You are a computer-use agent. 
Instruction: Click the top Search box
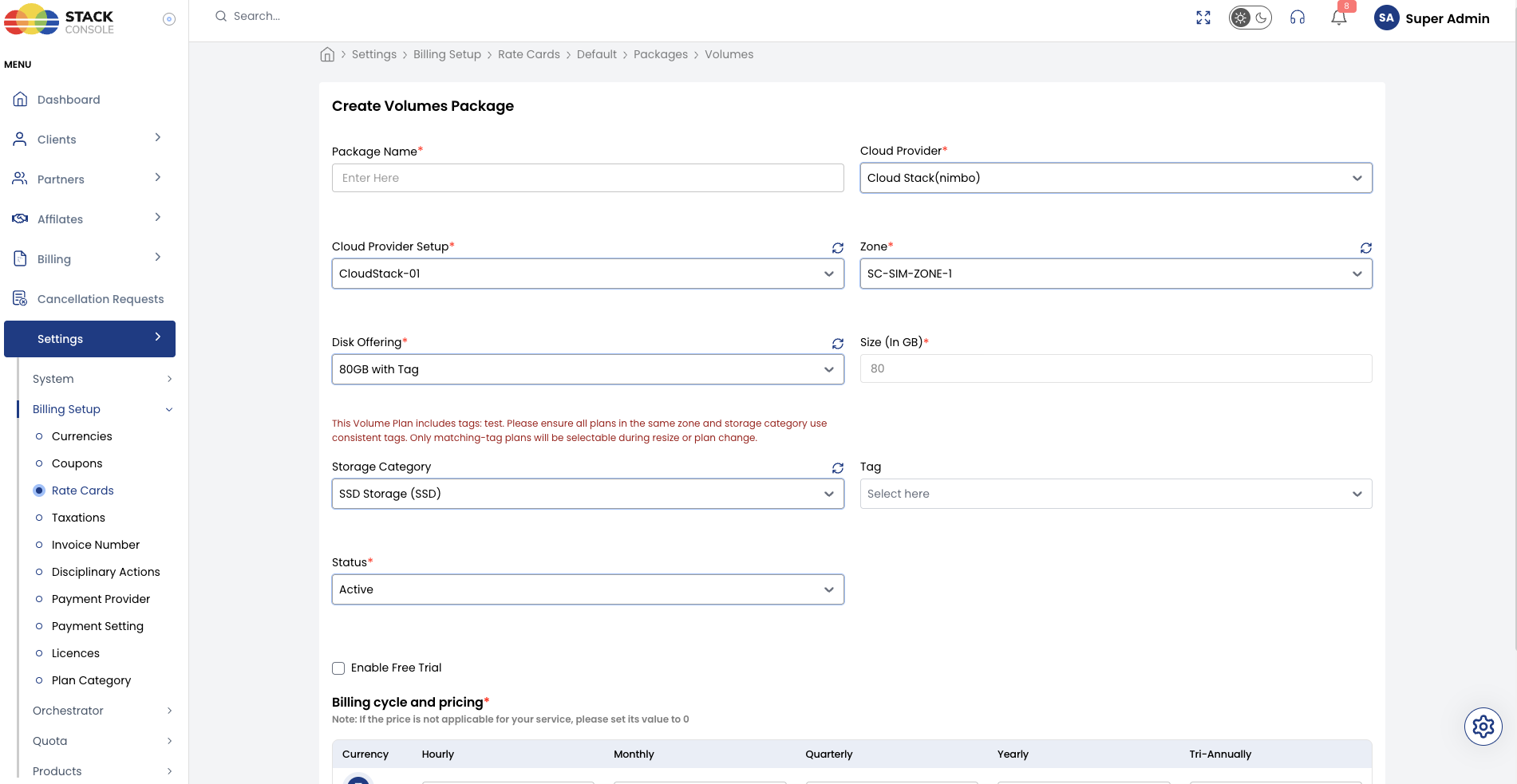pyautogui.click(x=256, y=16)
